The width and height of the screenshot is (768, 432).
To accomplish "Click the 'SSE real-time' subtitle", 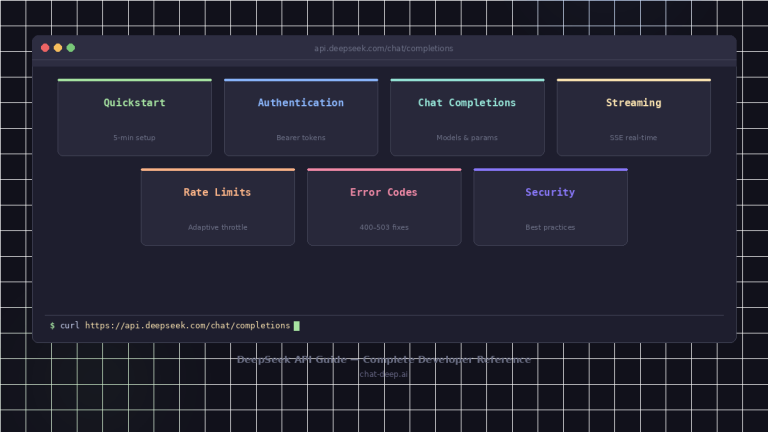I will coord(633,138).
